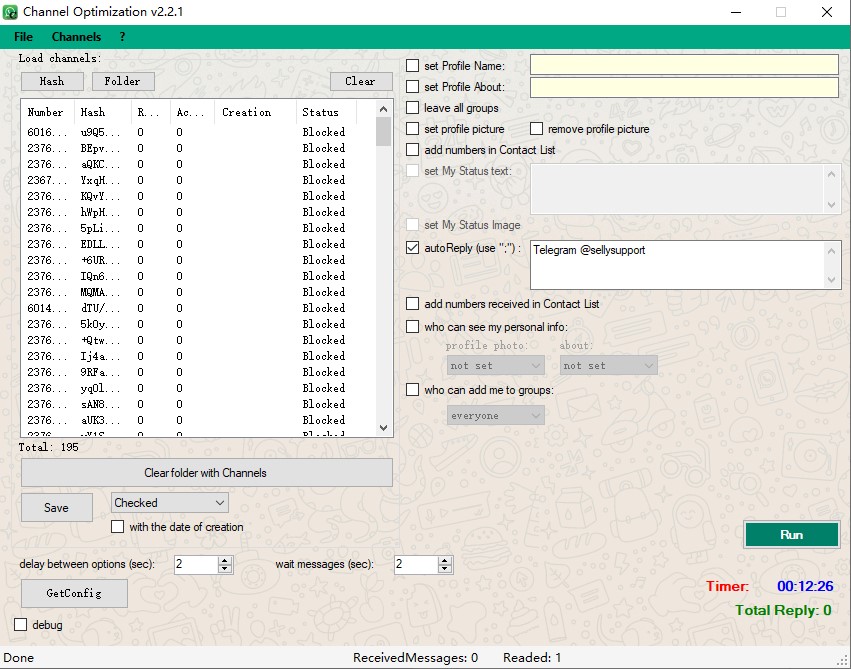851x669 pixels.
Task: Open the about privacy dropdown
Action: point(608,366)
